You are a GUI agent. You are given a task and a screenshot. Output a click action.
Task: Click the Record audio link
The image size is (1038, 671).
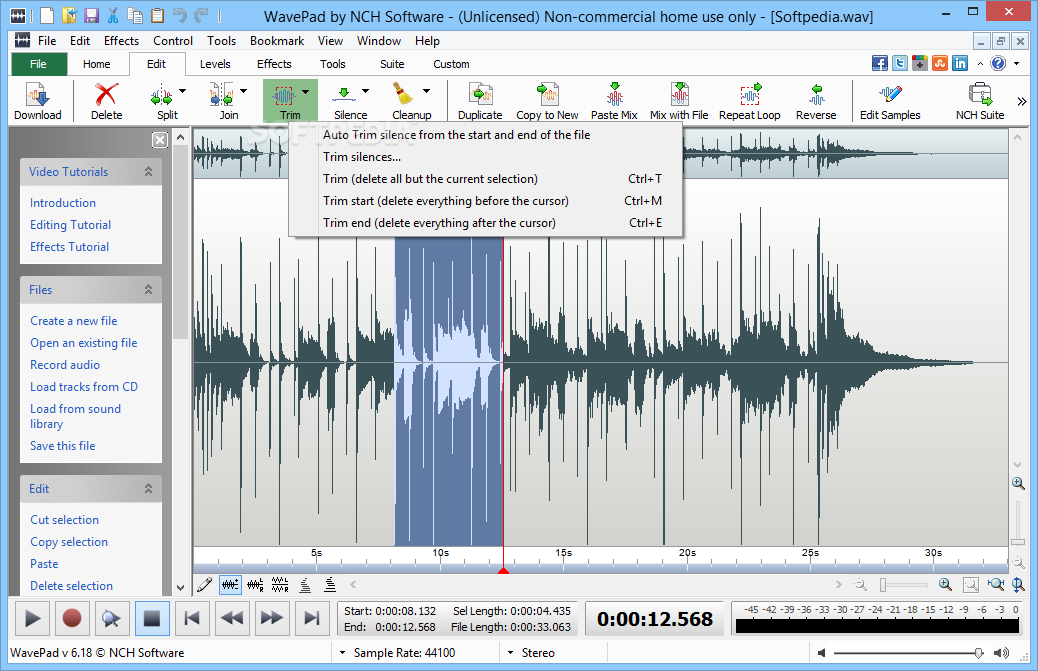pyautogui.click(x=65, y=365)
